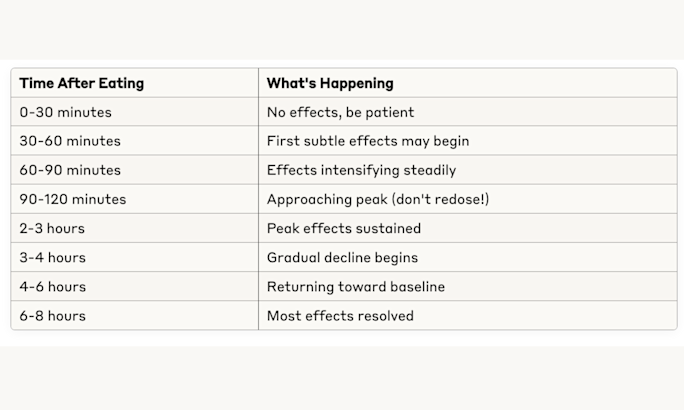Click the "Peak effects sustained" cell
684x410 pixels.
(x=343, y=228)
